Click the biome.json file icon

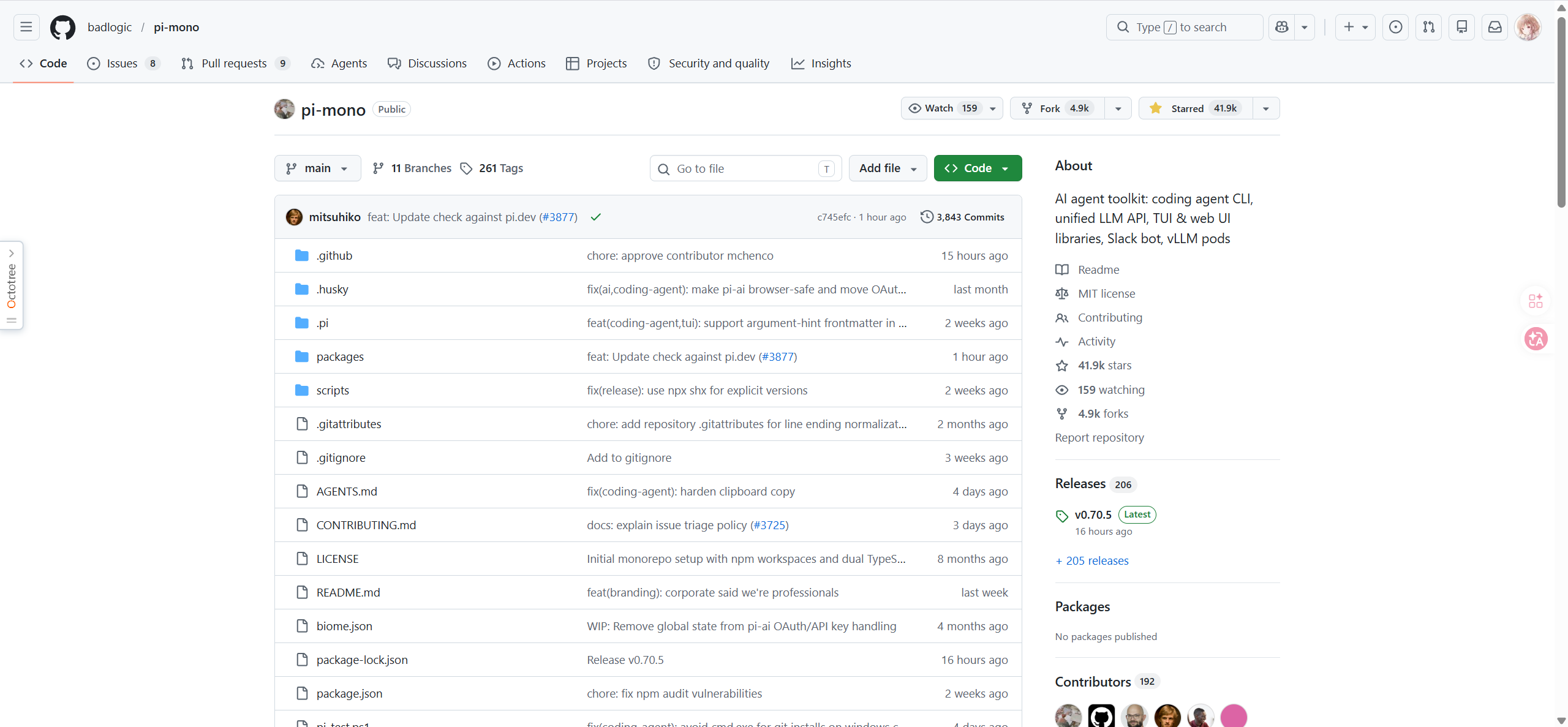(301, 626)
